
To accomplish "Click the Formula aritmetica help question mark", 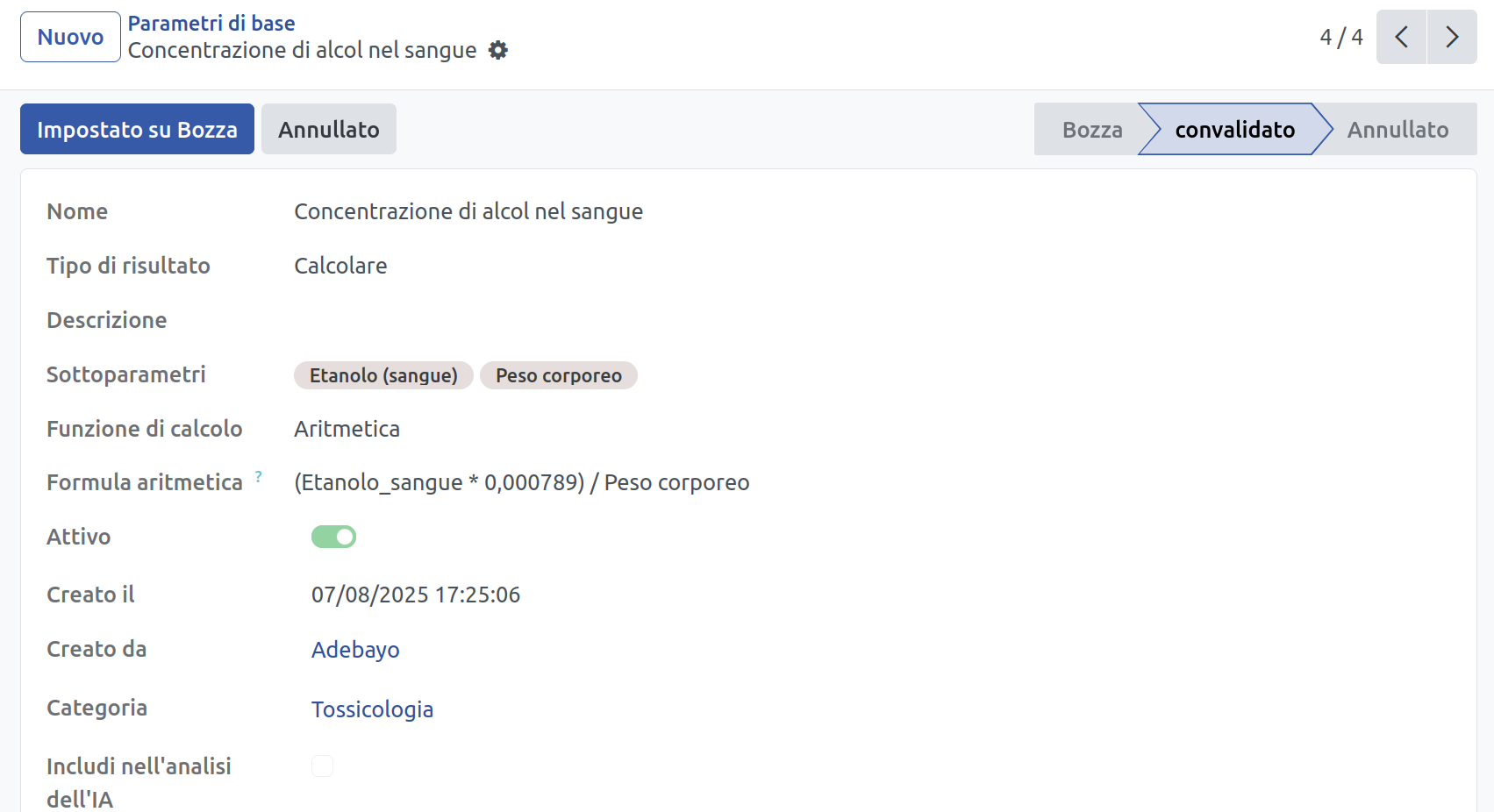I will click(259, 477).
